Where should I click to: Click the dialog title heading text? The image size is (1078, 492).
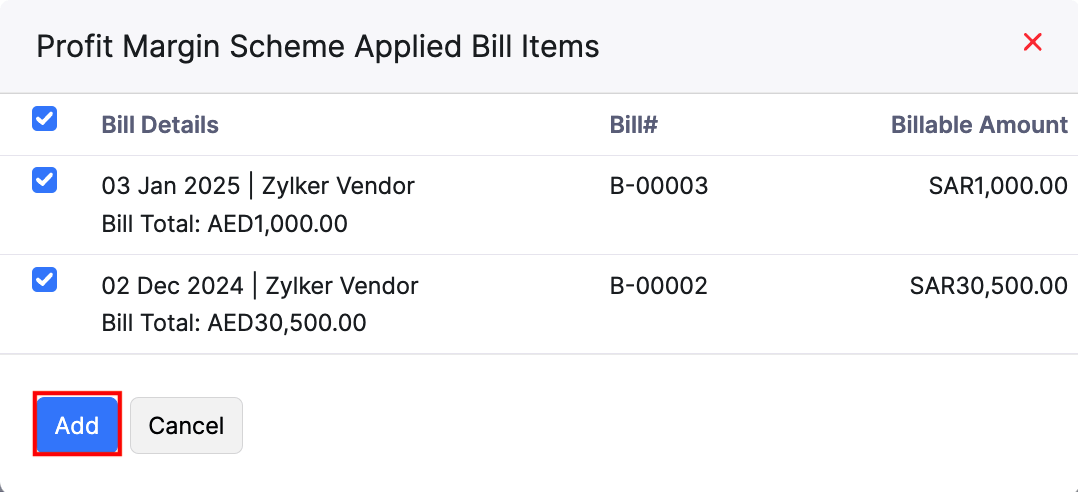pos(318,46)
